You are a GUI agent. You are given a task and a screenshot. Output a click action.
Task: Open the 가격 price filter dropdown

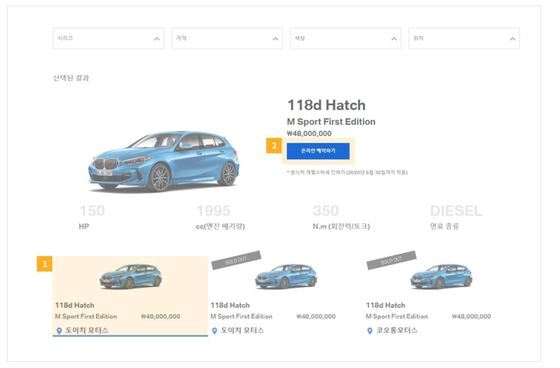[x=227, y=38]
